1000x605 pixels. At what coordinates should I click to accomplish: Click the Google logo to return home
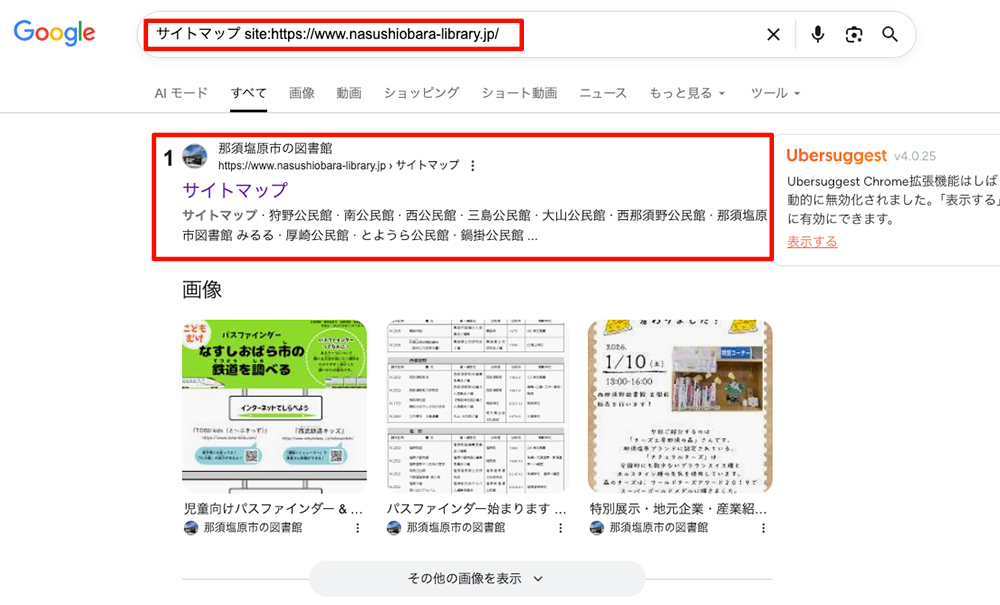(53, 33)
